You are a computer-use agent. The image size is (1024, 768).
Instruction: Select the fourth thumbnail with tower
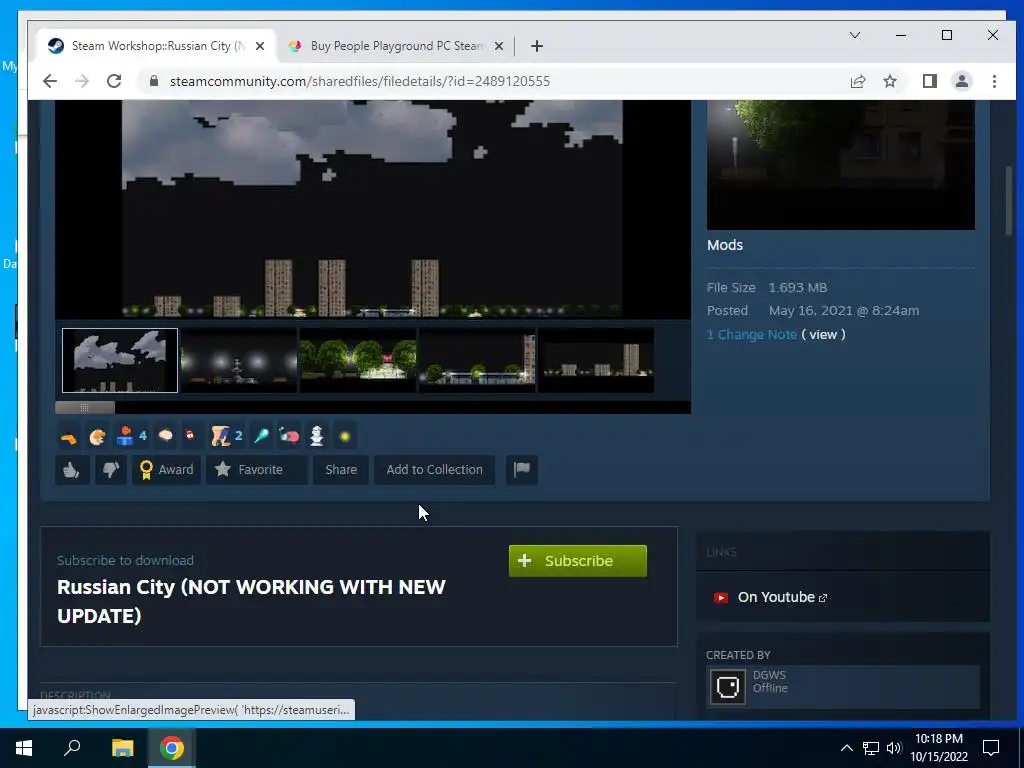pyautogui.click(x=477, y=360)
